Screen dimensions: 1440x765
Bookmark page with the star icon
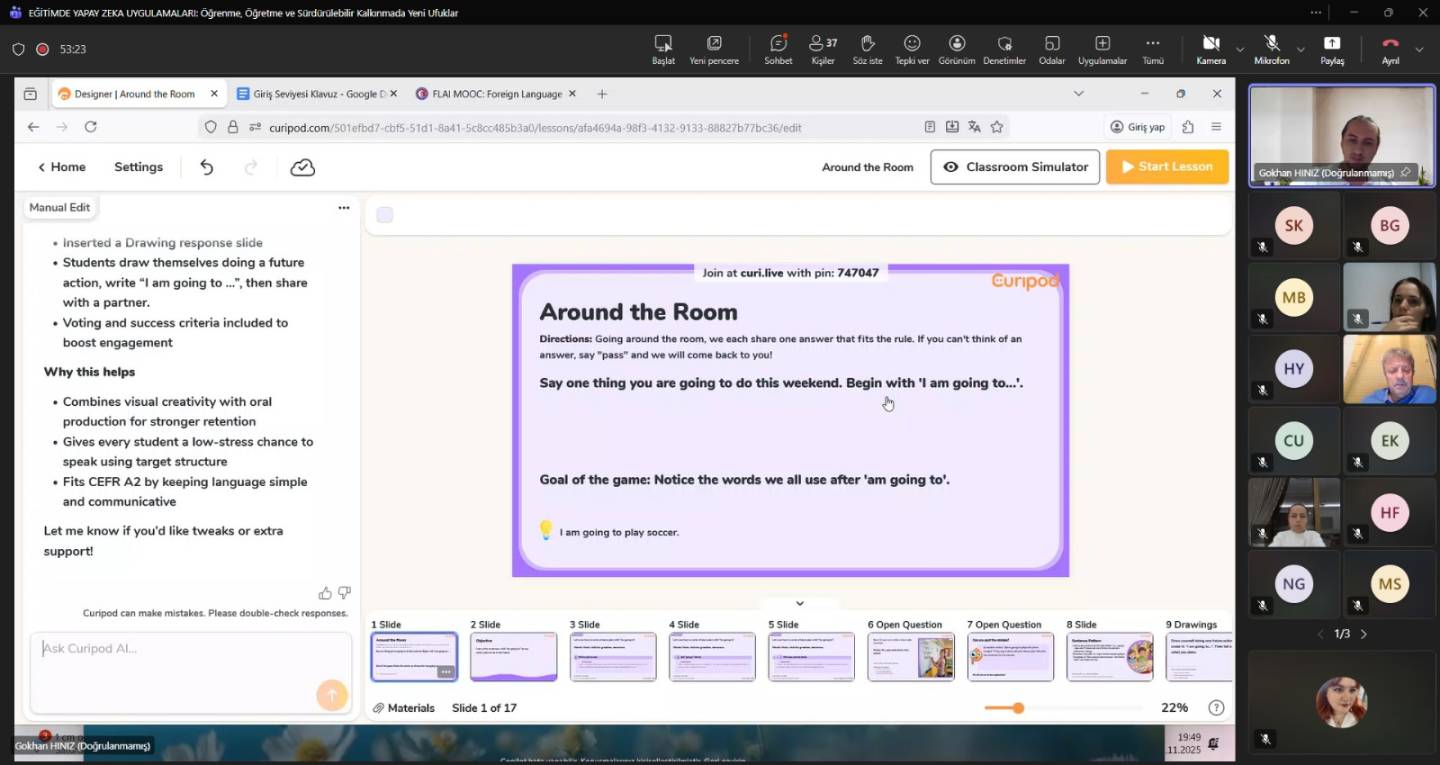coord(997,127)
